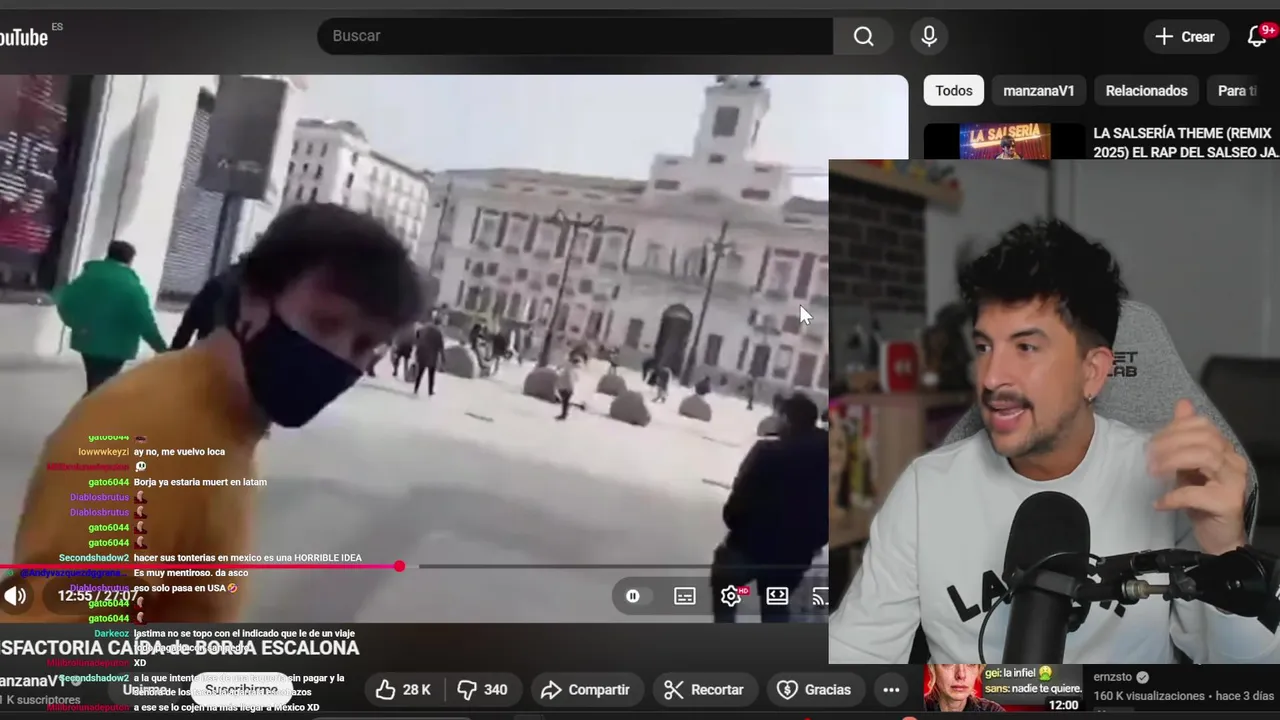This screenshot has width=1280, height=720.
Task: Seek using the red video progress bar
Action: [x=414, y=567]
